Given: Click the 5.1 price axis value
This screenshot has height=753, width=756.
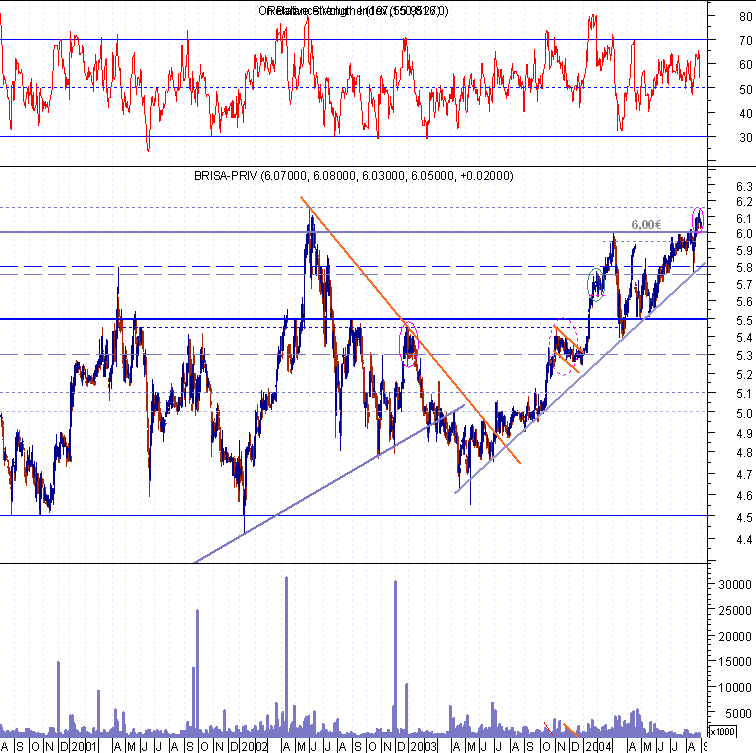Looking at the screenshot, I should coord(744,393).
